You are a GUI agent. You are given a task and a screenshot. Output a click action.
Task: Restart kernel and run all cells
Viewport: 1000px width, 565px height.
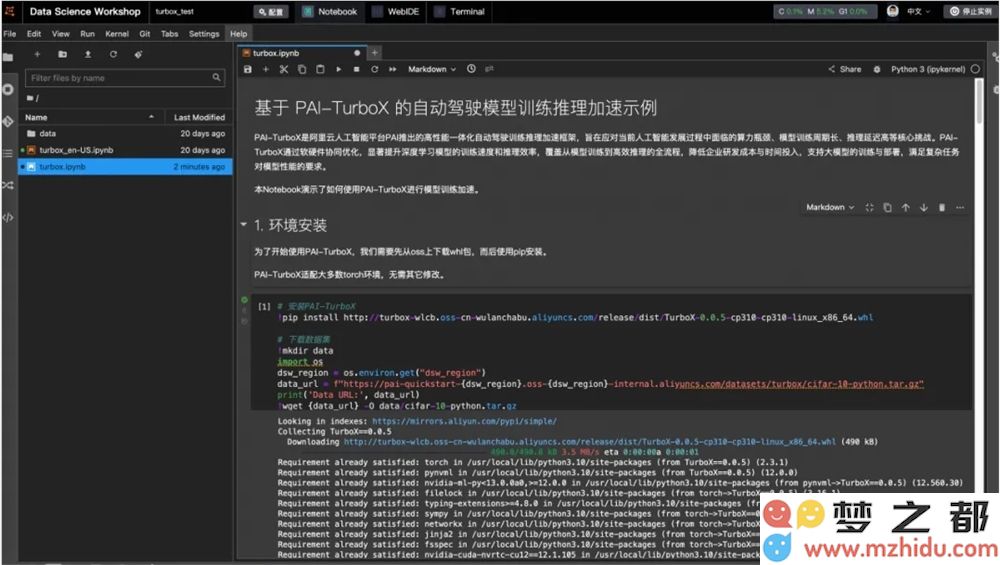(x=393, y=69)
